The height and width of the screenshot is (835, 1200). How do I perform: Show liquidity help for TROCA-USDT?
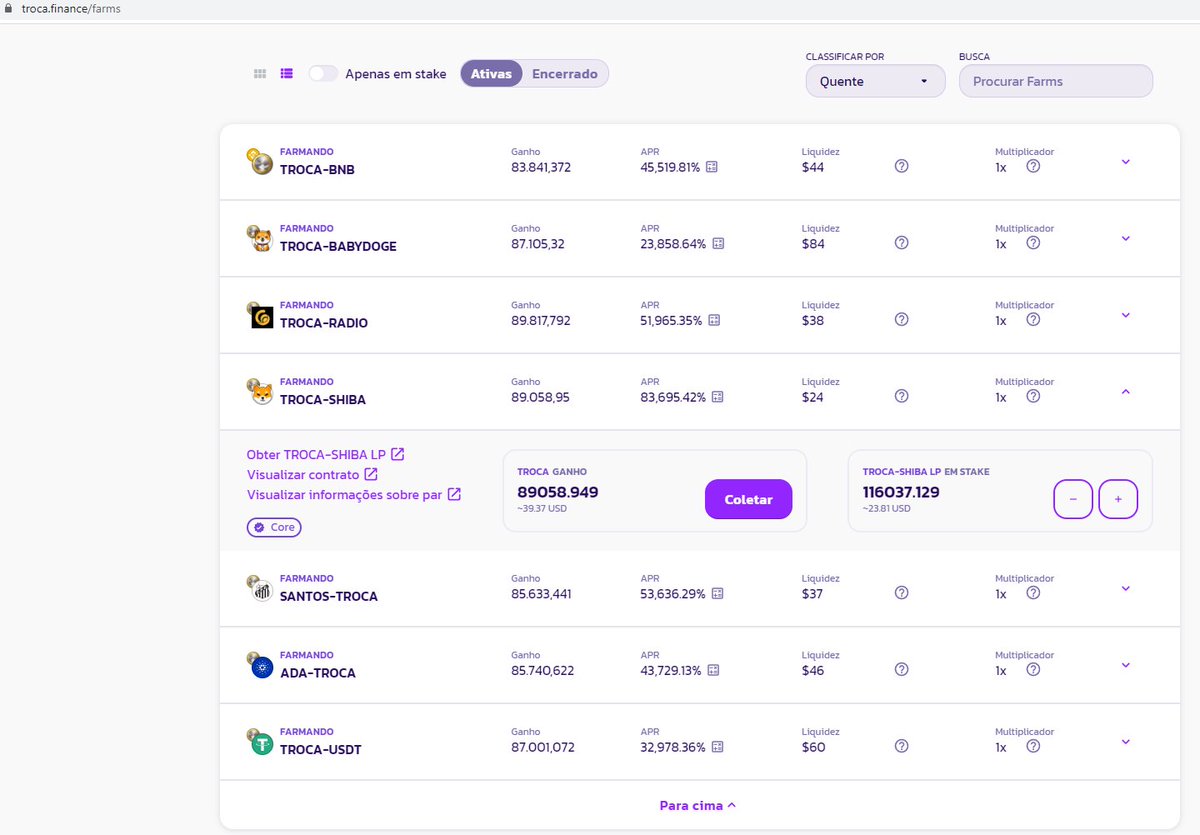[901, 746]
